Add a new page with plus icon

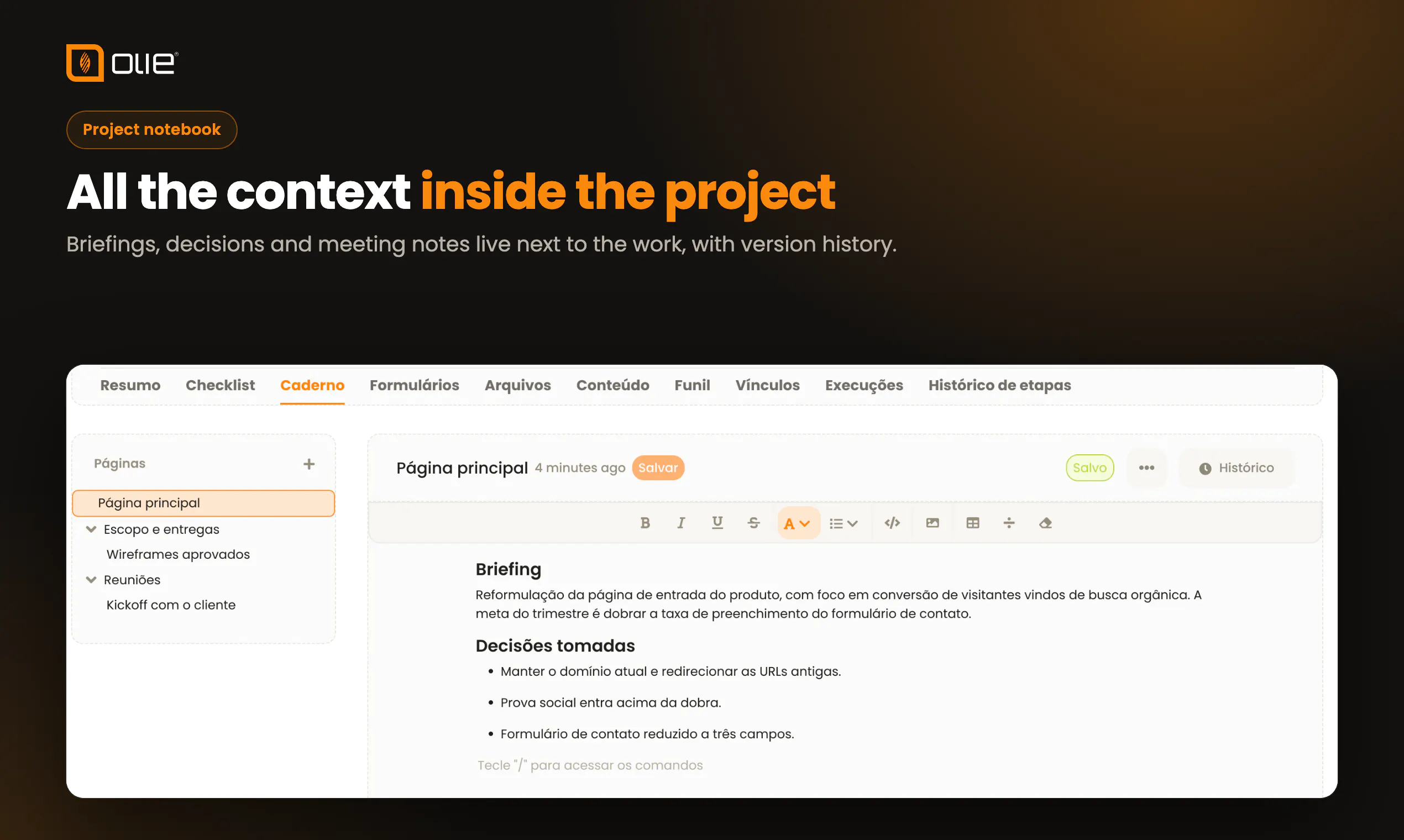(x=309, y=464)
